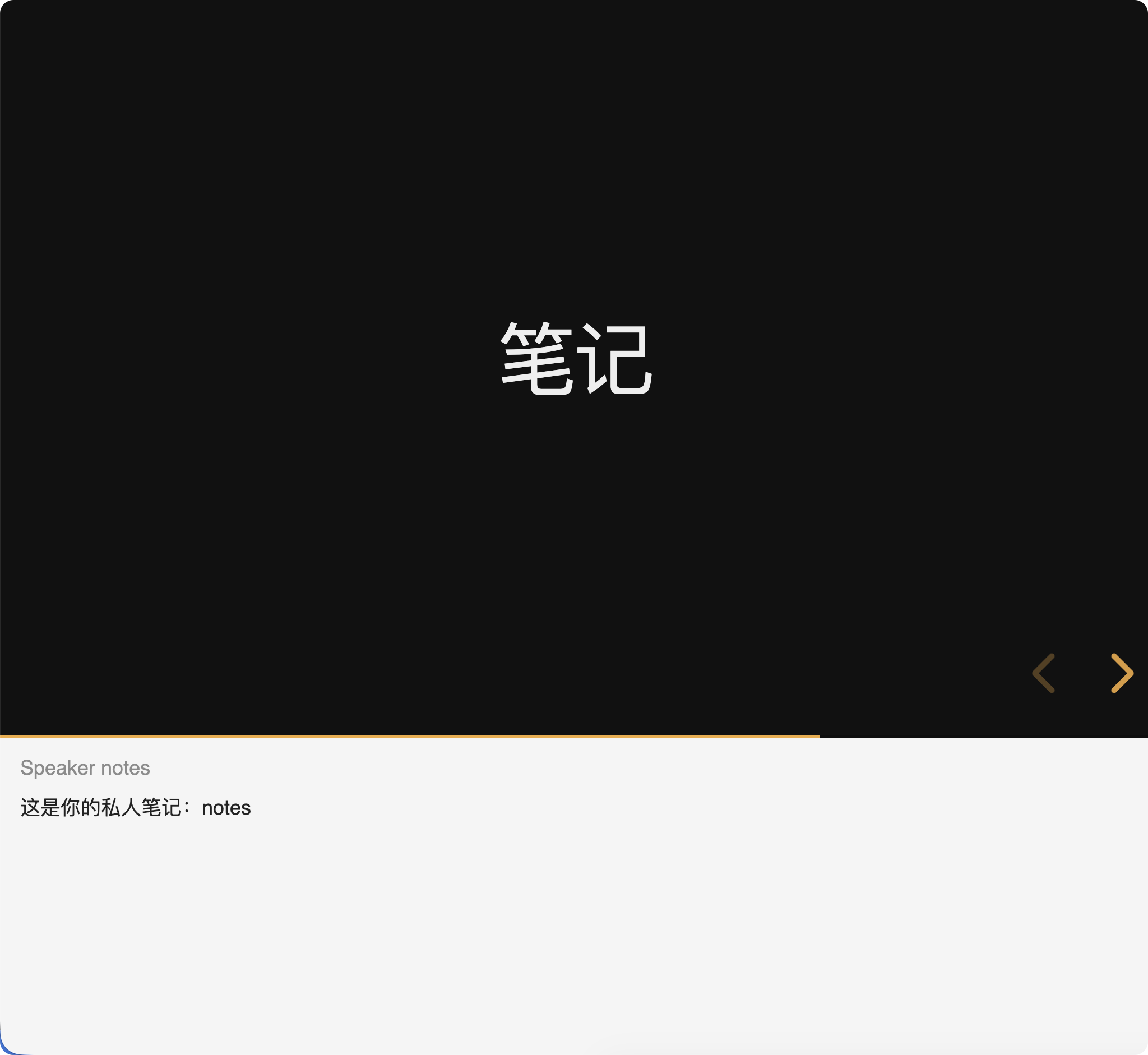Click the slide title 笔记
Viewport: 1148px width, 1055px height.
tap(576, 359)
